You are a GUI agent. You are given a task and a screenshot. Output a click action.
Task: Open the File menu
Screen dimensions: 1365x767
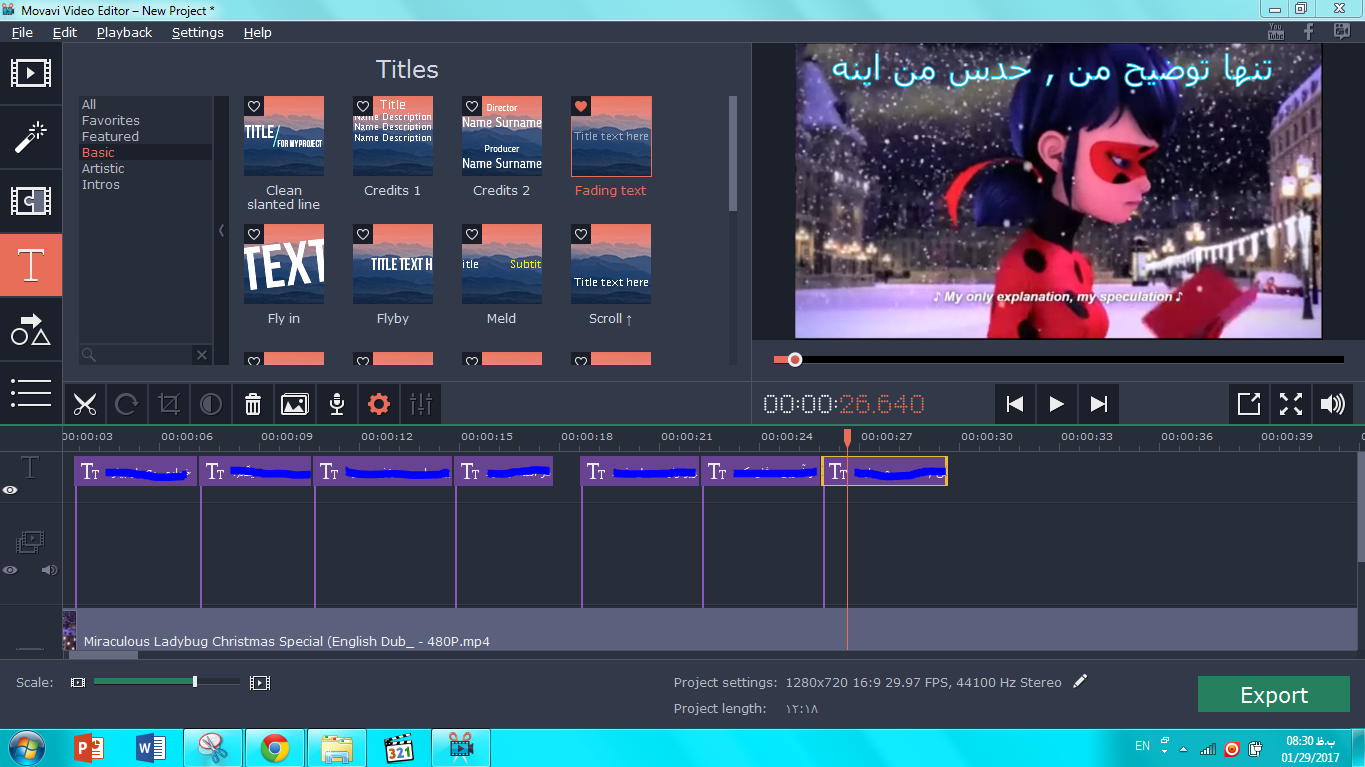click(22, 32)
